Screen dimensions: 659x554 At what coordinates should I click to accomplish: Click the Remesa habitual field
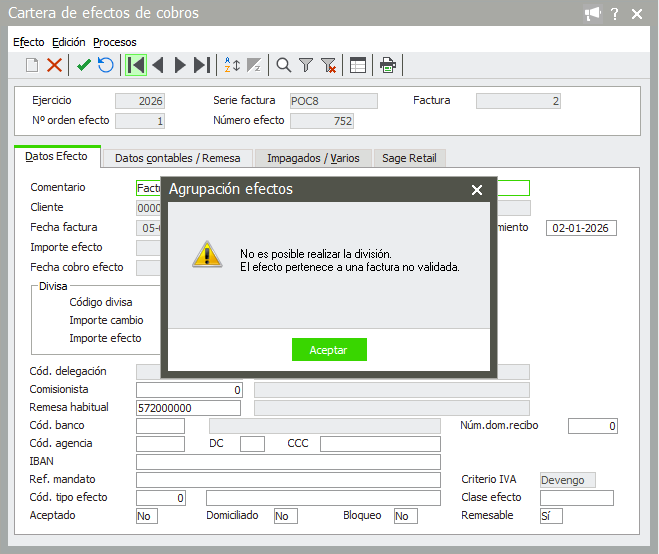pyautogui.click(x=188, y=408)
